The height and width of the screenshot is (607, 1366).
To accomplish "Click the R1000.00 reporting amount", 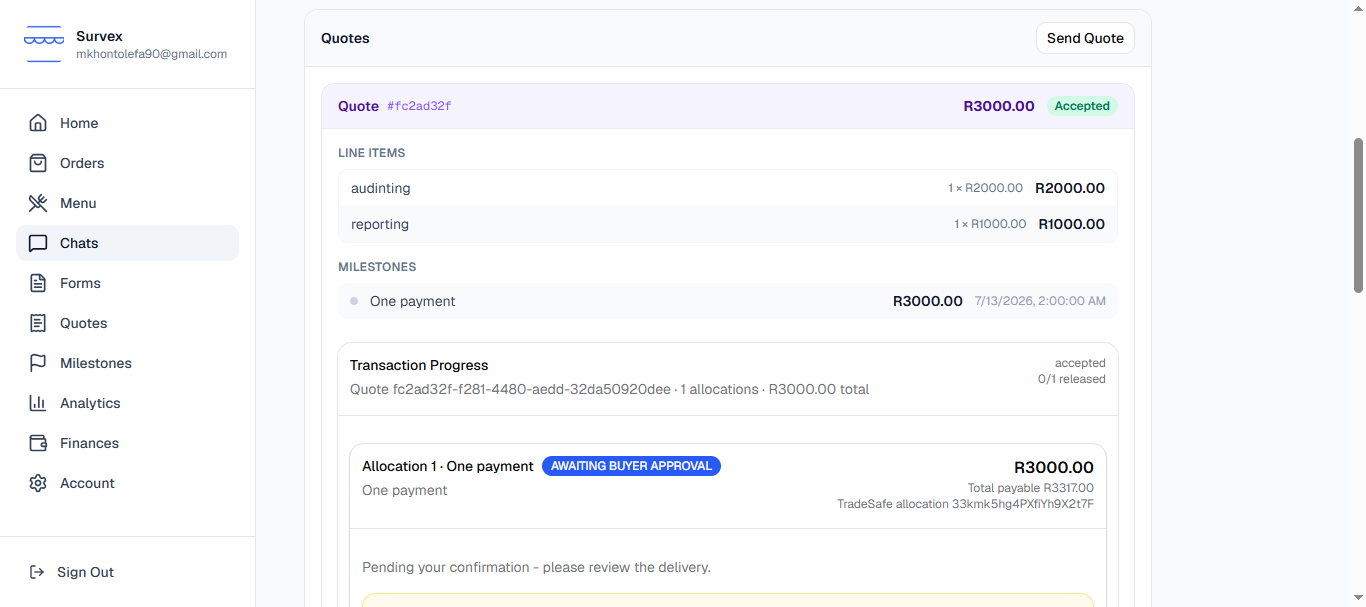I will (x=1072, y=224).
